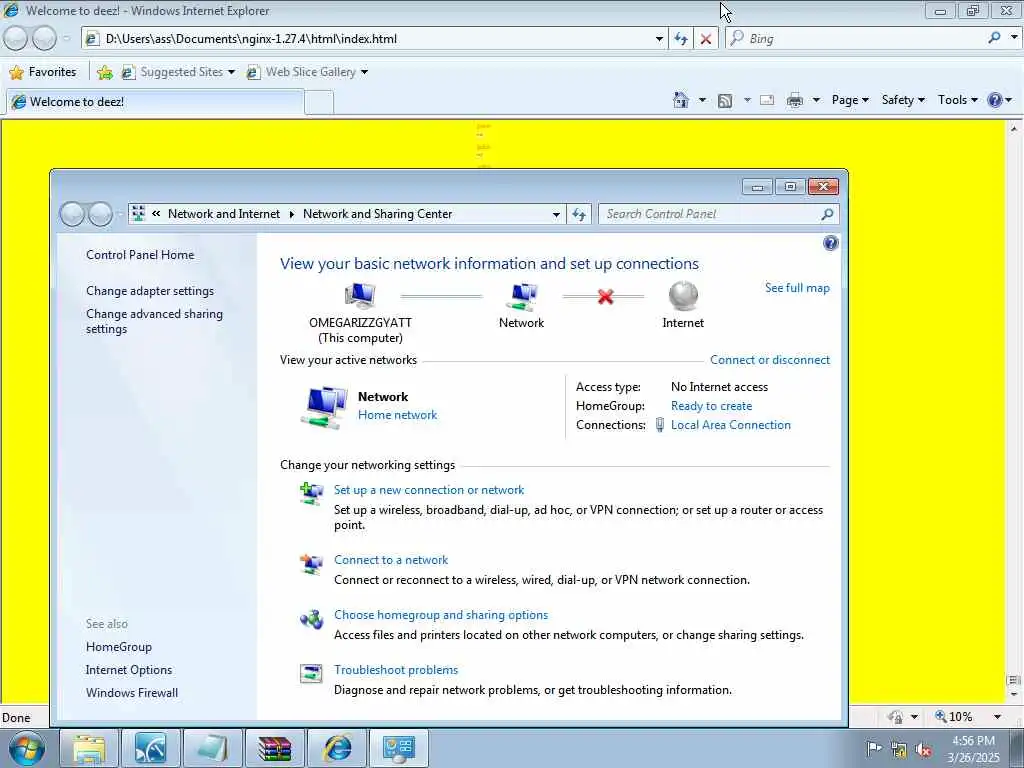
Task: Click the Connect to a network icon
Action: pos(312,563)
